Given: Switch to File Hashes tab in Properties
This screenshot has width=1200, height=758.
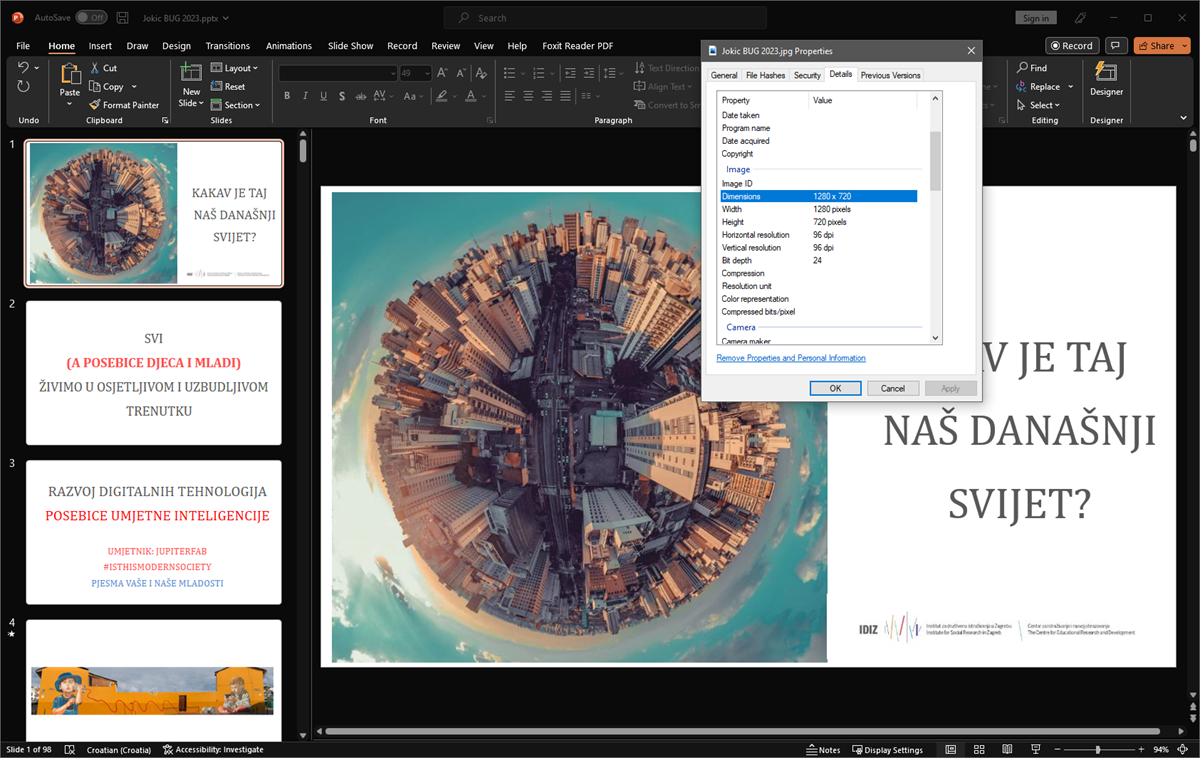Looking at the screenshot, I should tap(765, 75).
